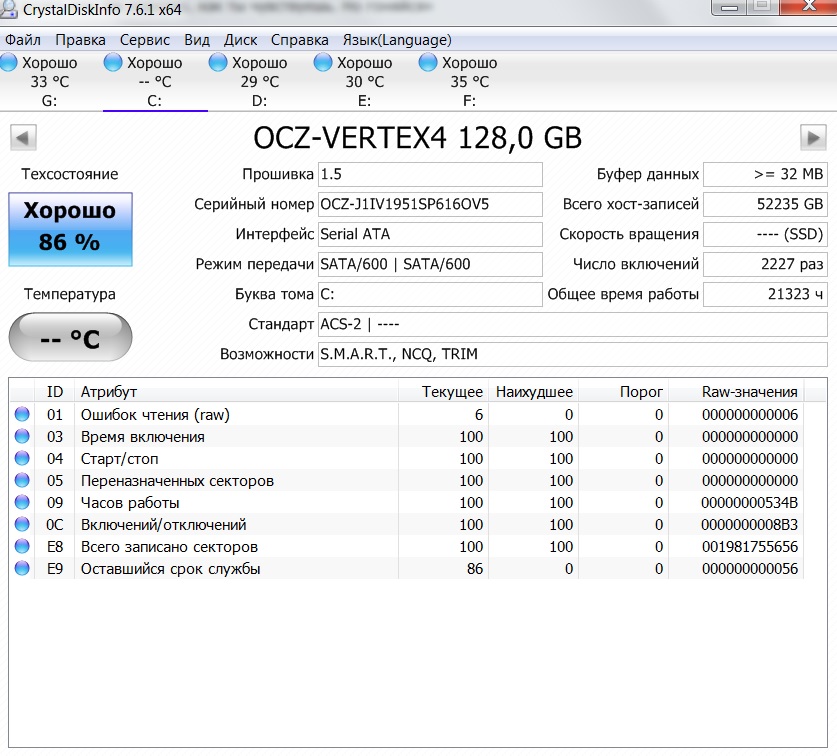Screen dimensions: 837x756
Task: Click status dot for attribute E8
Action: (x=22, y=546)
